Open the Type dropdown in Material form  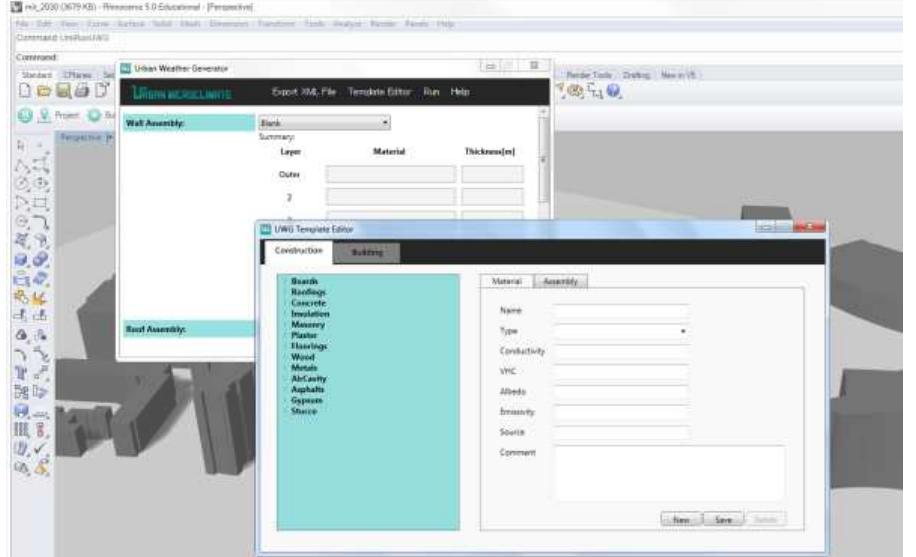pos(621,331)
